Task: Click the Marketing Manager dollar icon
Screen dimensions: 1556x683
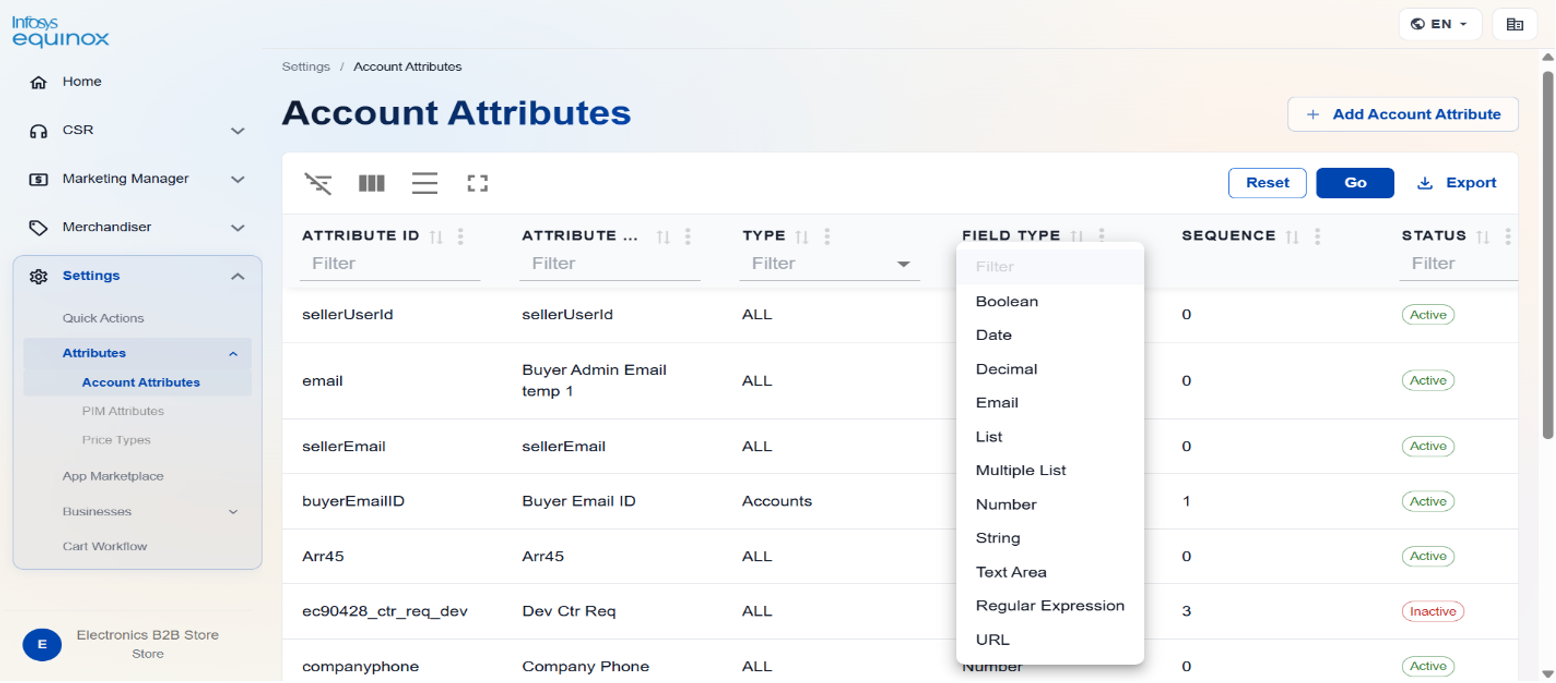Action: click(39, 179)
